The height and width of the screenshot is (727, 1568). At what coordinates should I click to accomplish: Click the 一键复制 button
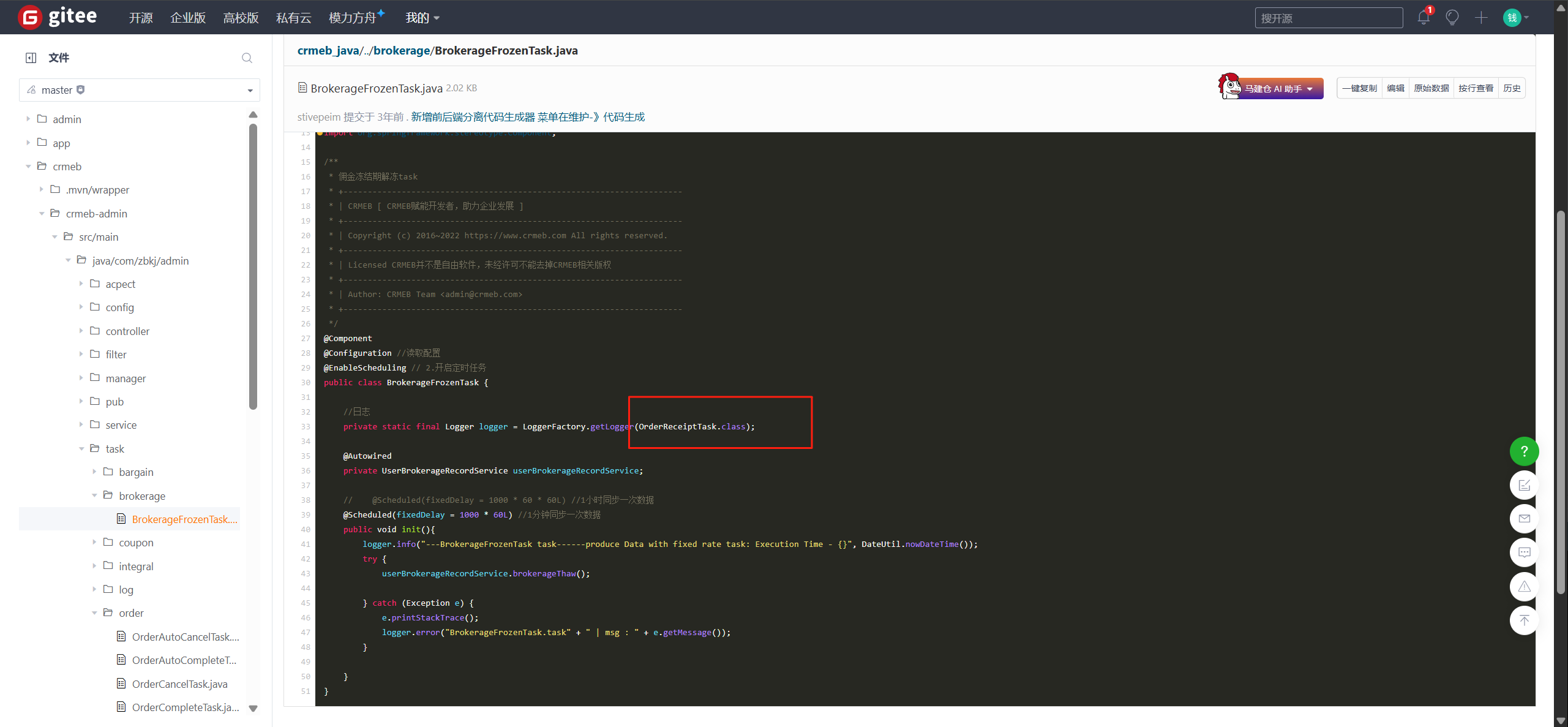click(x=1359, y=88)
